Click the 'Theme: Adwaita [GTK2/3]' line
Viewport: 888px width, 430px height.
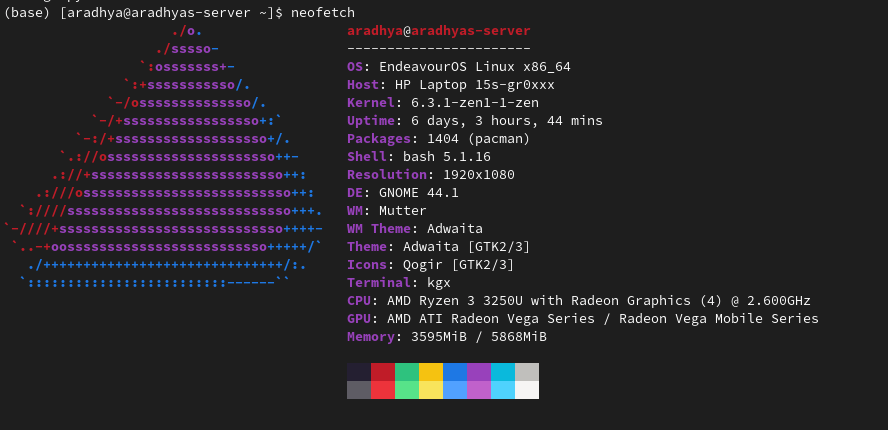(438, 247)
